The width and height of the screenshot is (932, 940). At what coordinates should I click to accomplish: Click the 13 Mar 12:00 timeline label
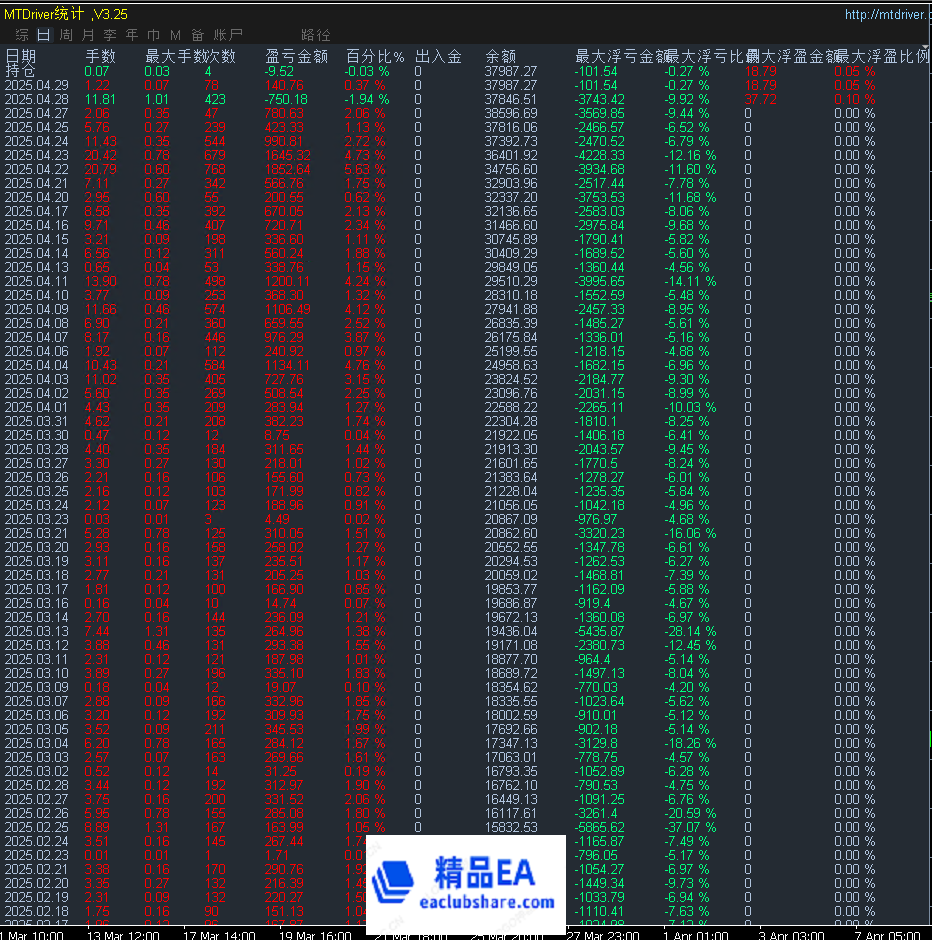click(124, 935)
